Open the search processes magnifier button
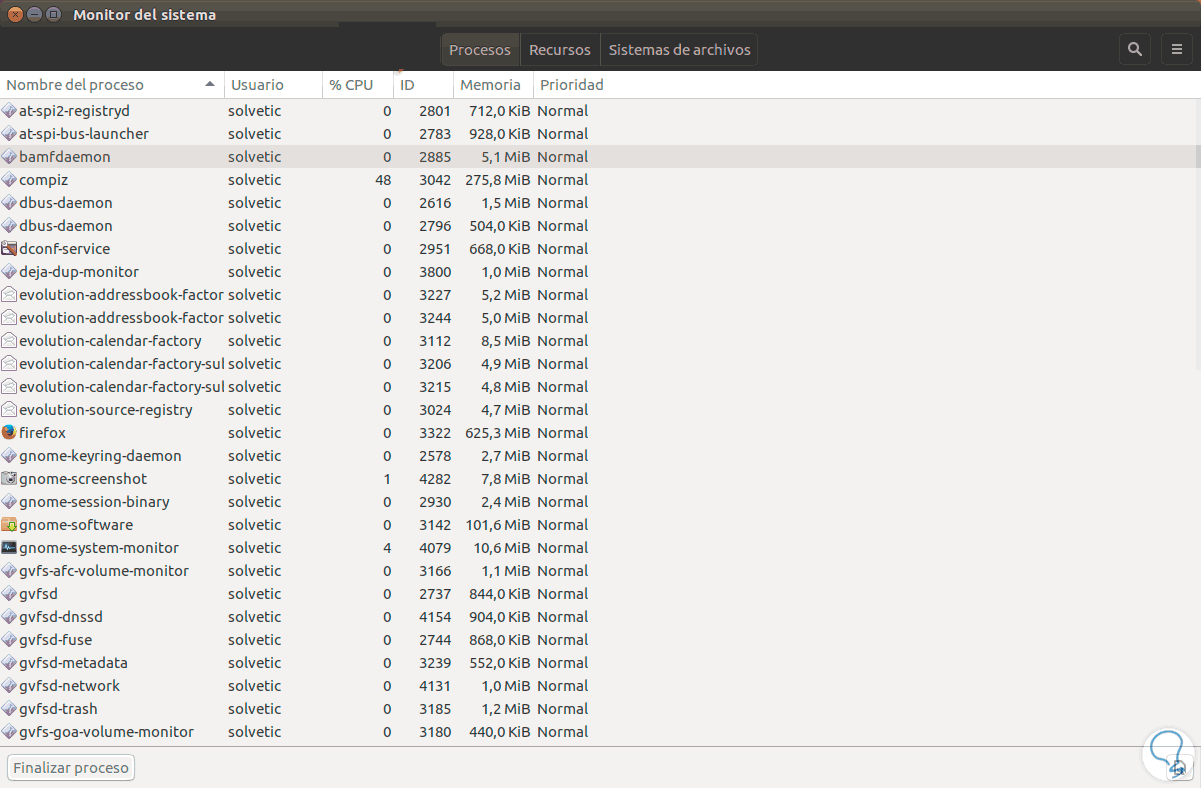Viewport: 1201px width, 788px height. pyautogui.click(x=1135, y=49)
